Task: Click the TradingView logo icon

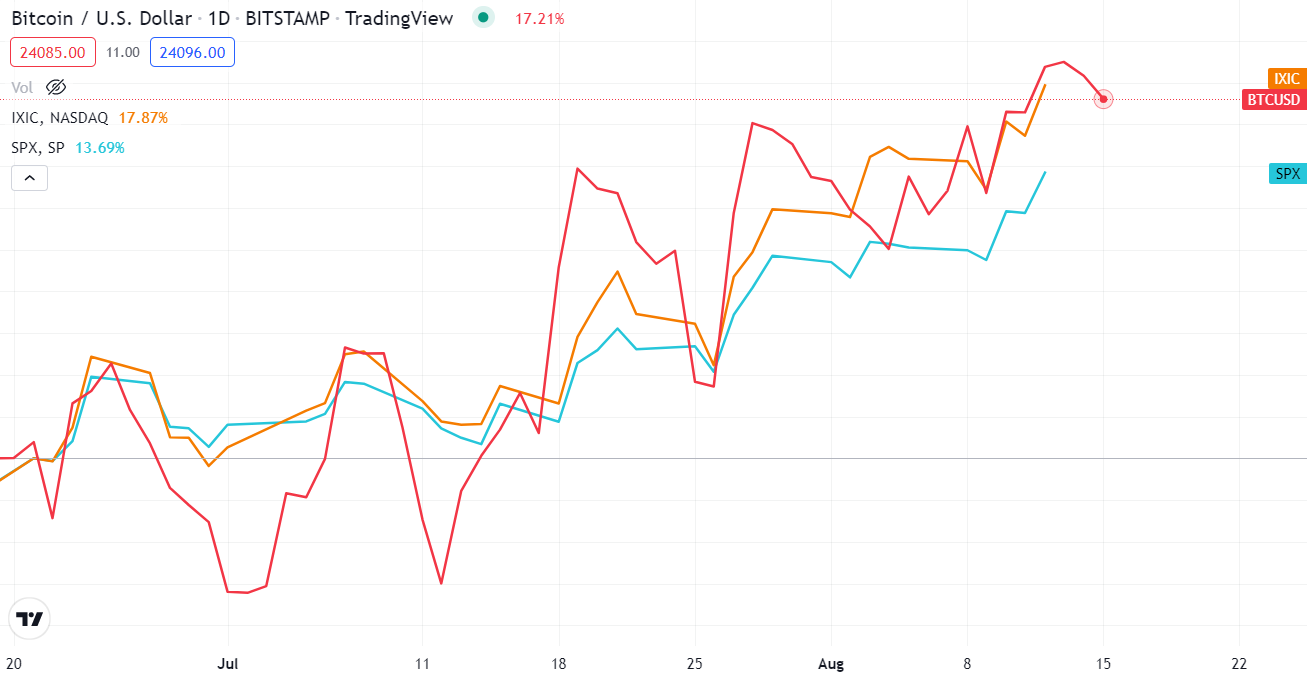Action: point(30,619)
